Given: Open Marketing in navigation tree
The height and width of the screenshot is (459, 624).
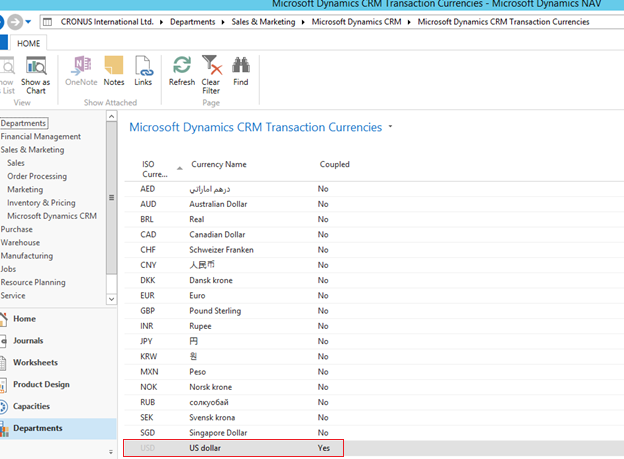Looking at the screenshot, I should click(25, 189).
